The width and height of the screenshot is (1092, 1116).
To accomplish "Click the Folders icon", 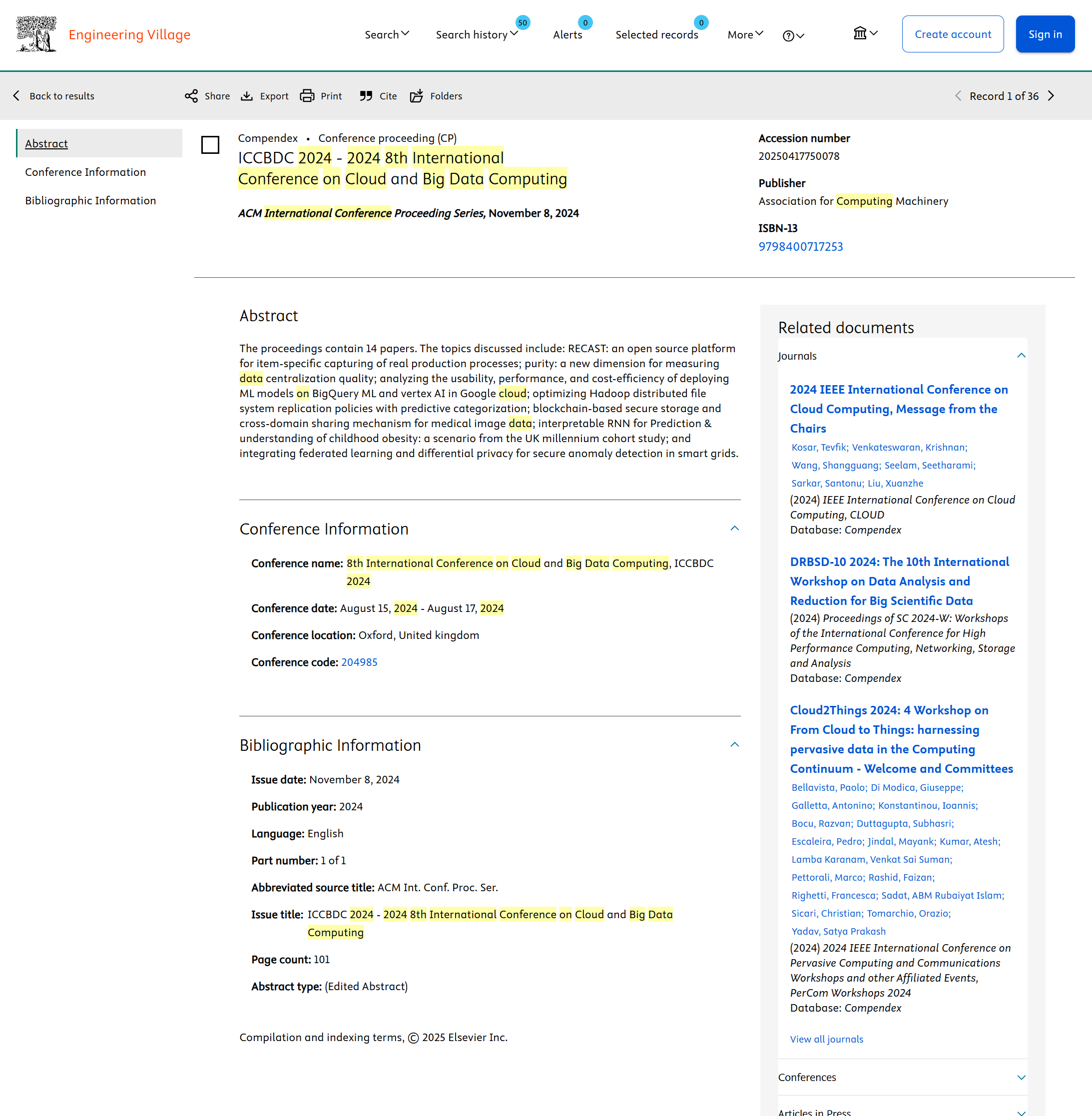I will [x=417, y=96].
